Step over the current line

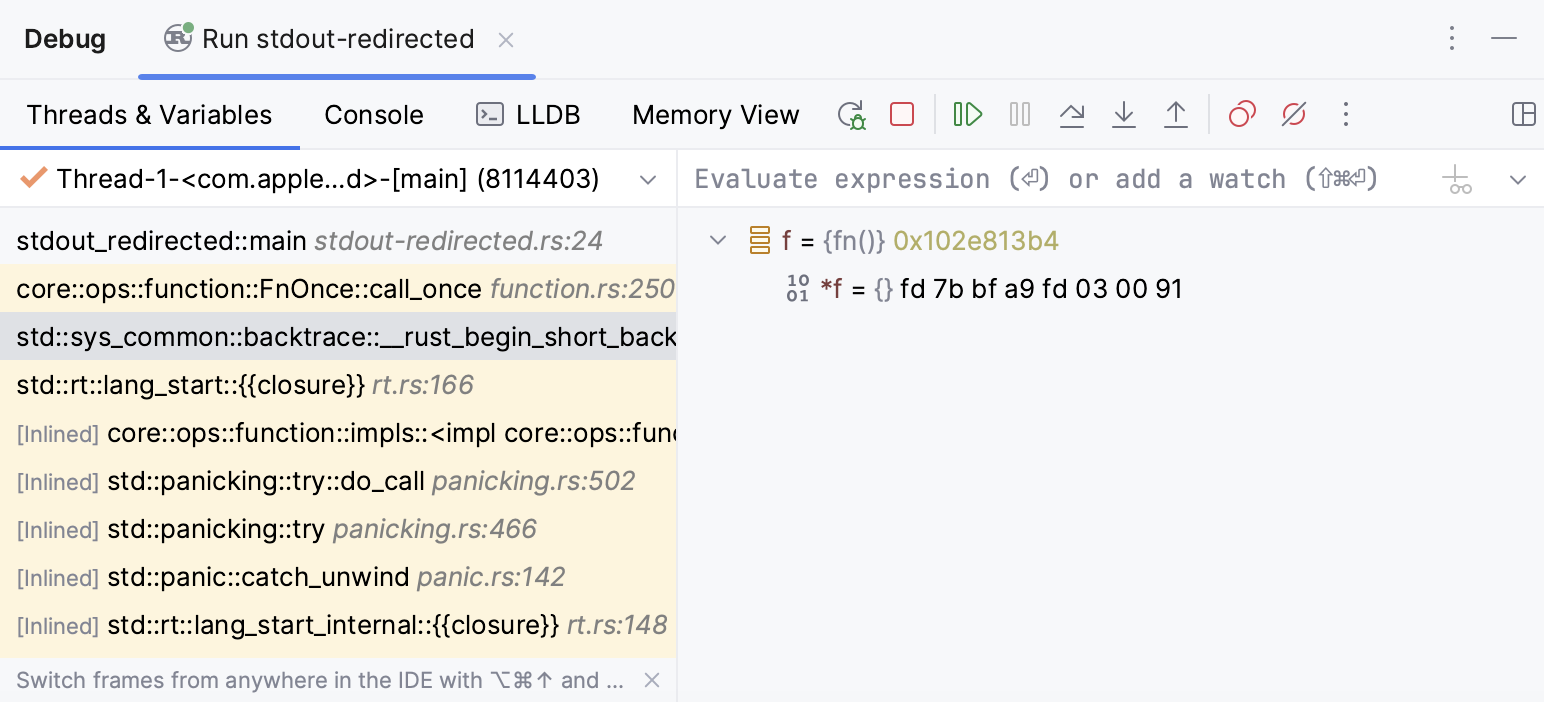[1071, 113]
